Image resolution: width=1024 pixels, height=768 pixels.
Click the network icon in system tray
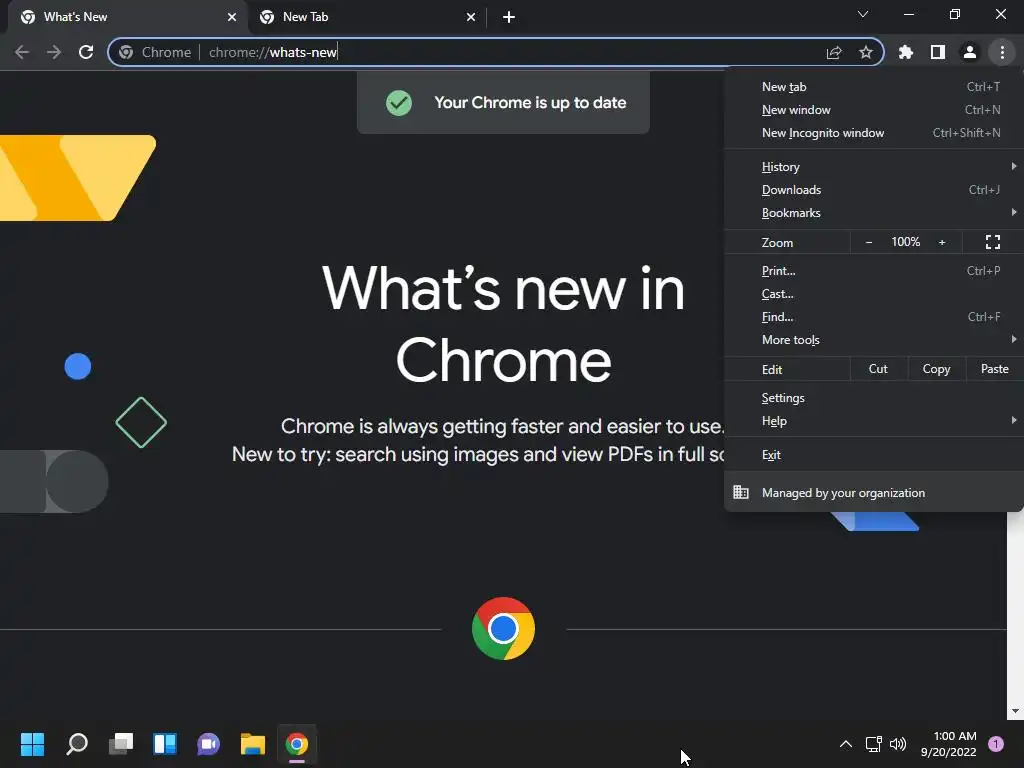[x=873, y=743]
